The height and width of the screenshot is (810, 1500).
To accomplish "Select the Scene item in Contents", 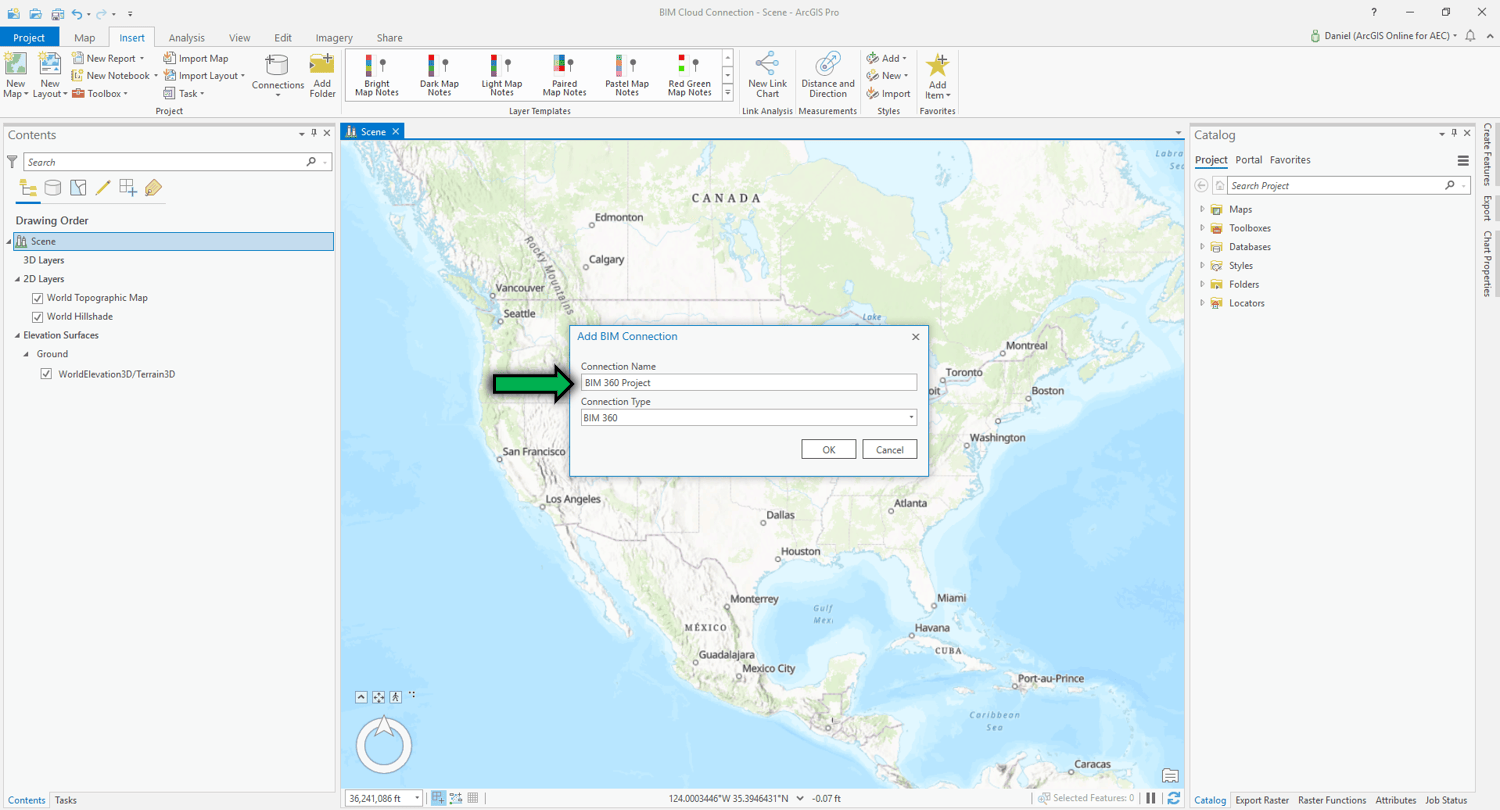I will click(174, 241).
